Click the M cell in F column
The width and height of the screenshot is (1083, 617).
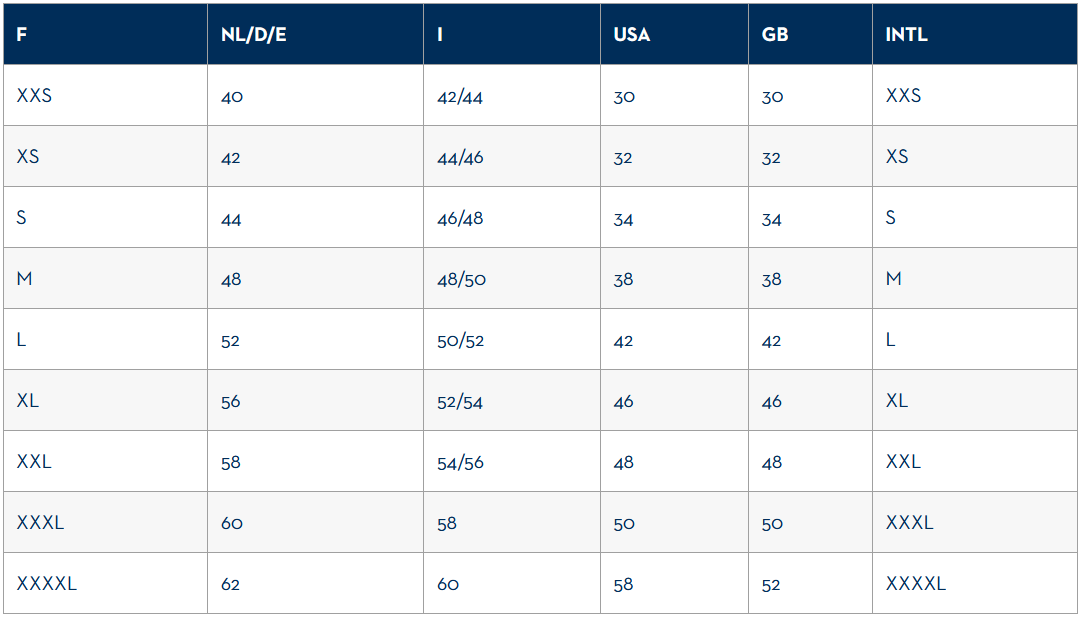(x=105, y=278)
